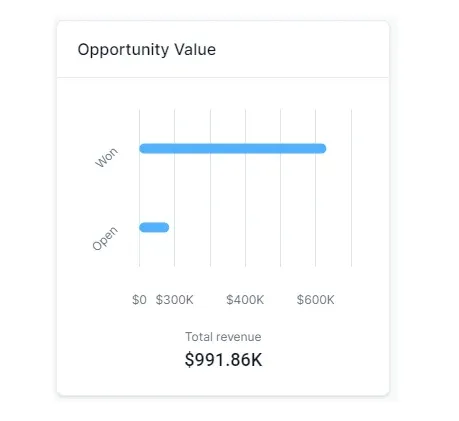The height and width of the screenshot is (421, 459).
Task: Click the Open blue bar
Action: point(154,227)
